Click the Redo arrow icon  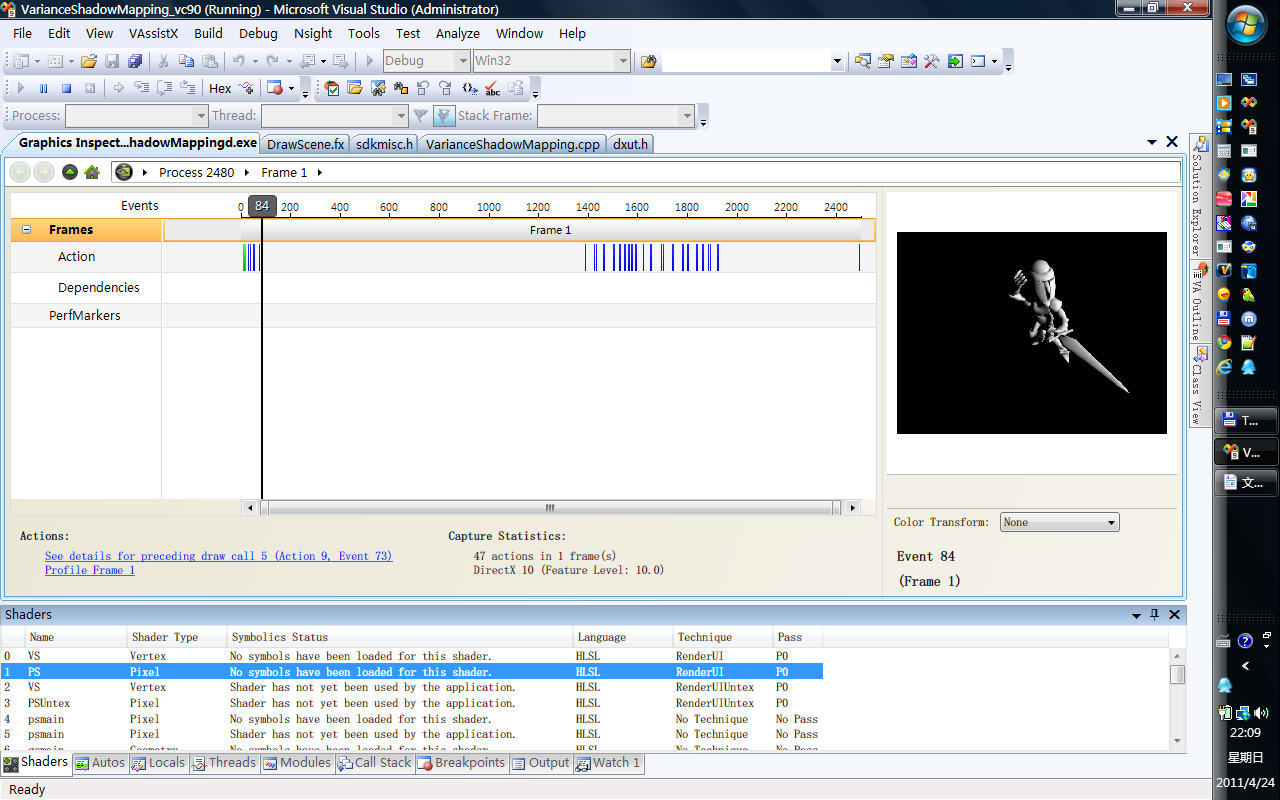pos(272,61)
